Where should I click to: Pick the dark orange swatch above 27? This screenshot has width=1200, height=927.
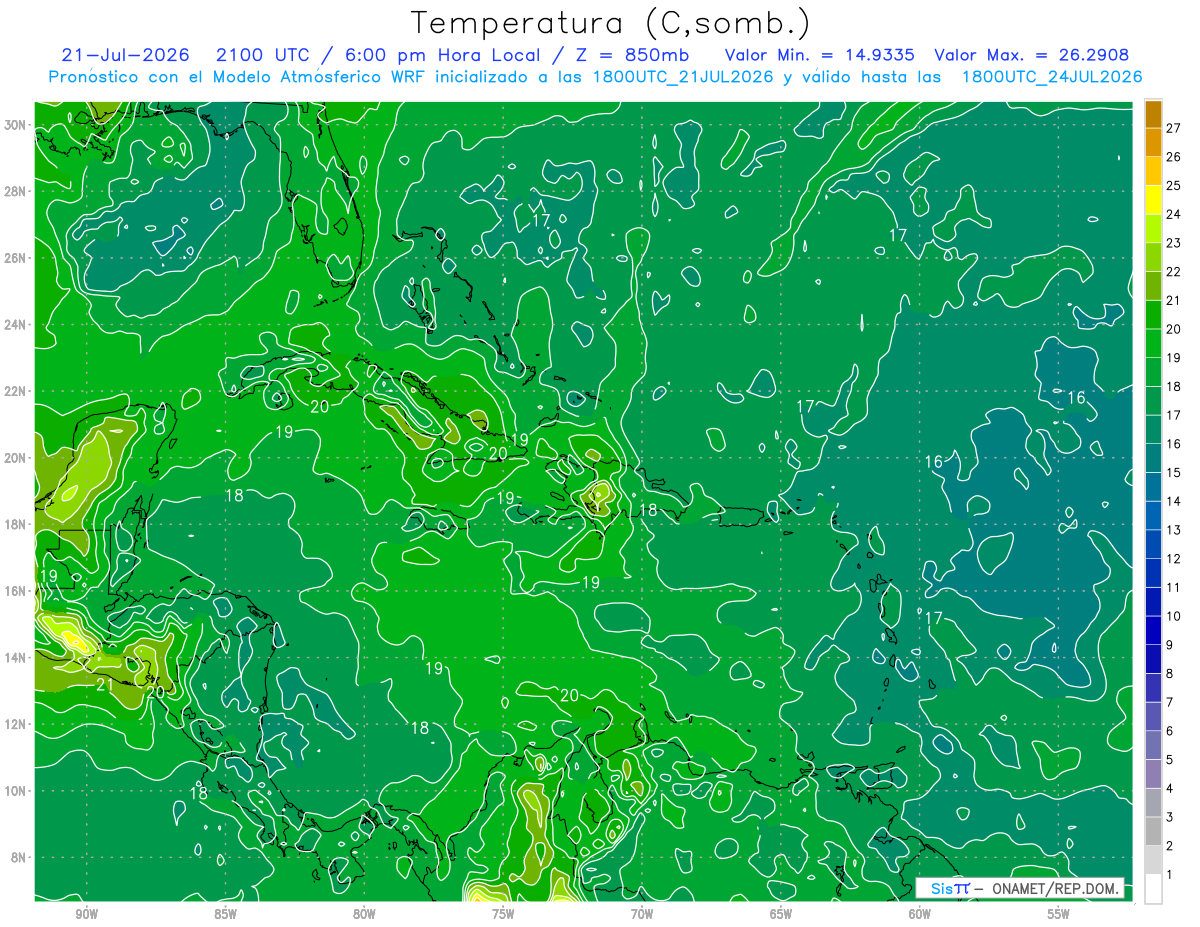pyautogui.click(x=1154, y=113)
